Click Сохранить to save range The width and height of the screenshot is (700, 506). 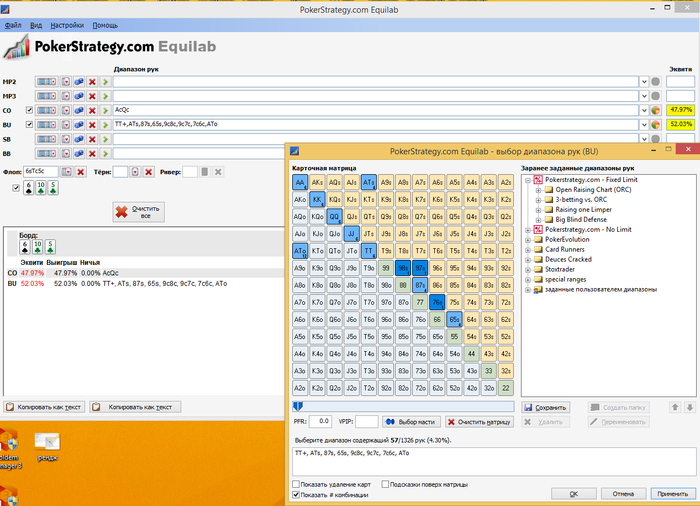tap(546, 407)
